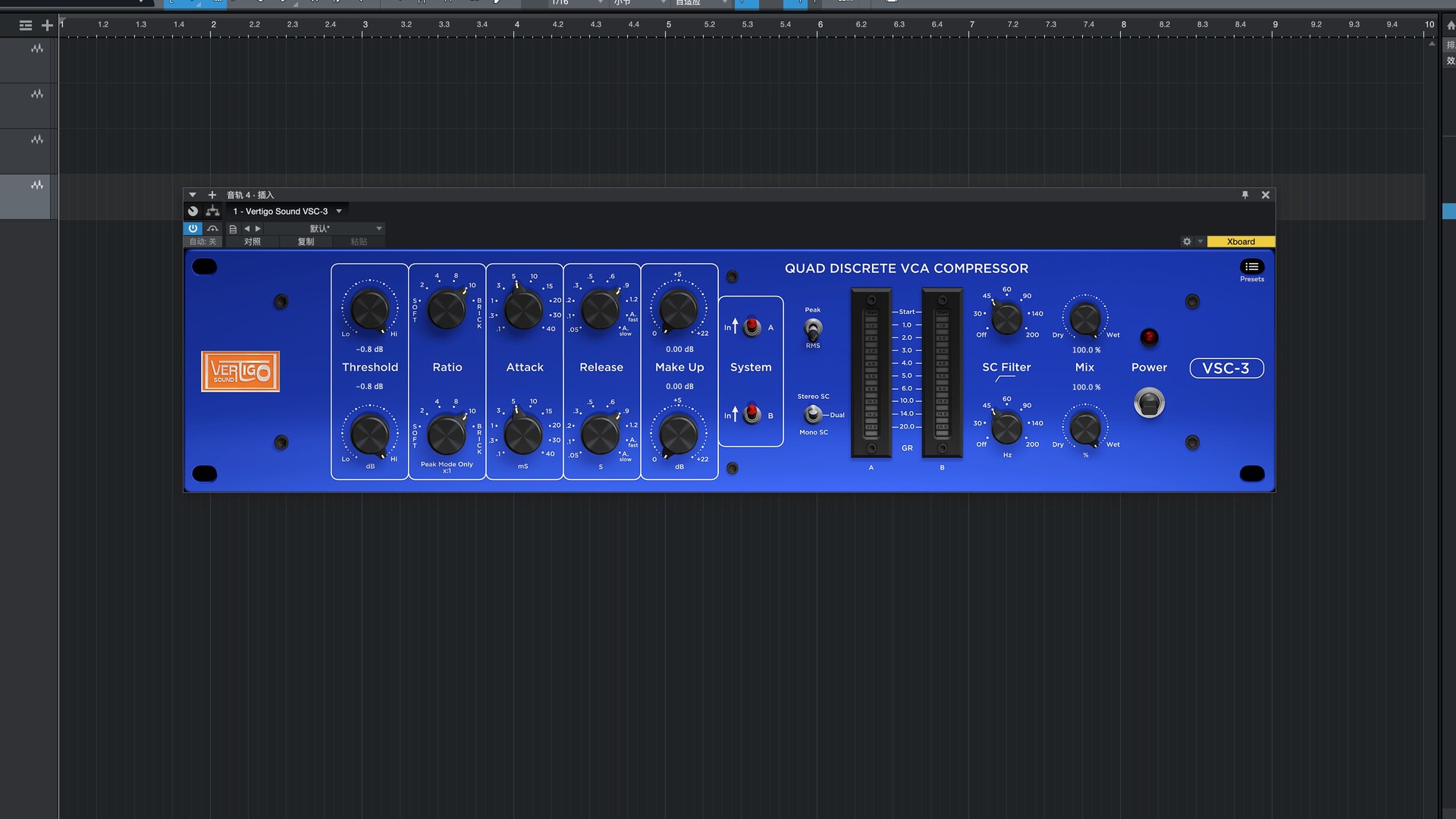Toggle the channel A In switch
1456x819 pixels.
tap(752, 327)
